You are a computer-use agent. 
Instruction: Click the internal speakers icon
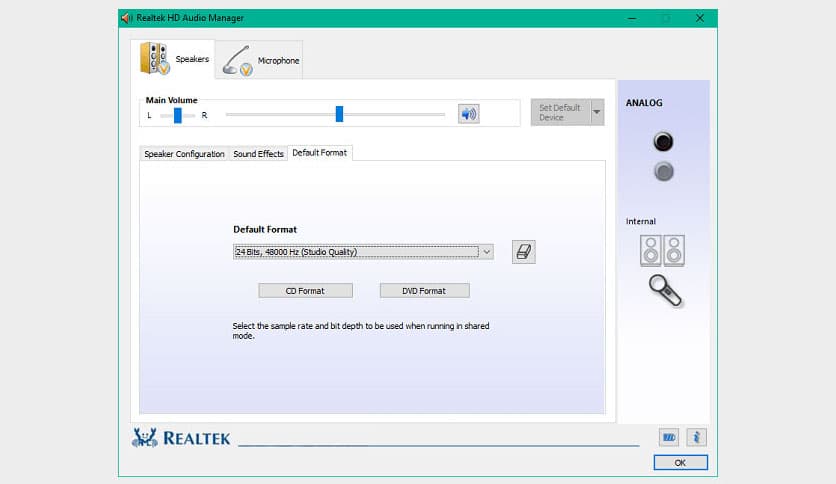click(x=662, y=251)
